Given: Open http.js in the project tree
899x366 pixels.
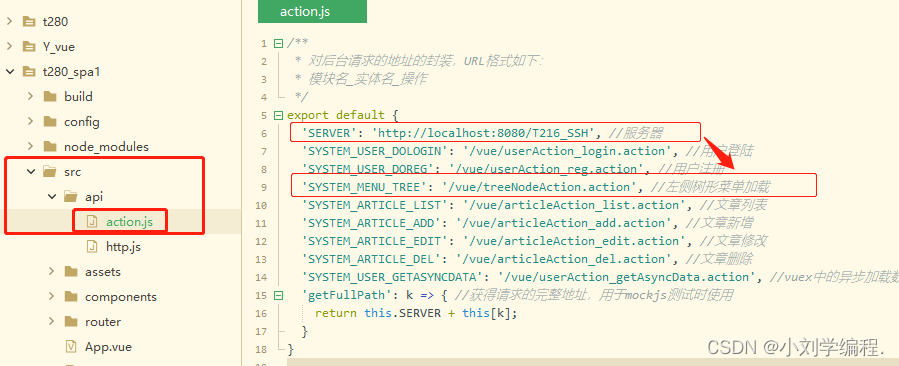Looking at the screenshot, I should click(x=123, y=247).
